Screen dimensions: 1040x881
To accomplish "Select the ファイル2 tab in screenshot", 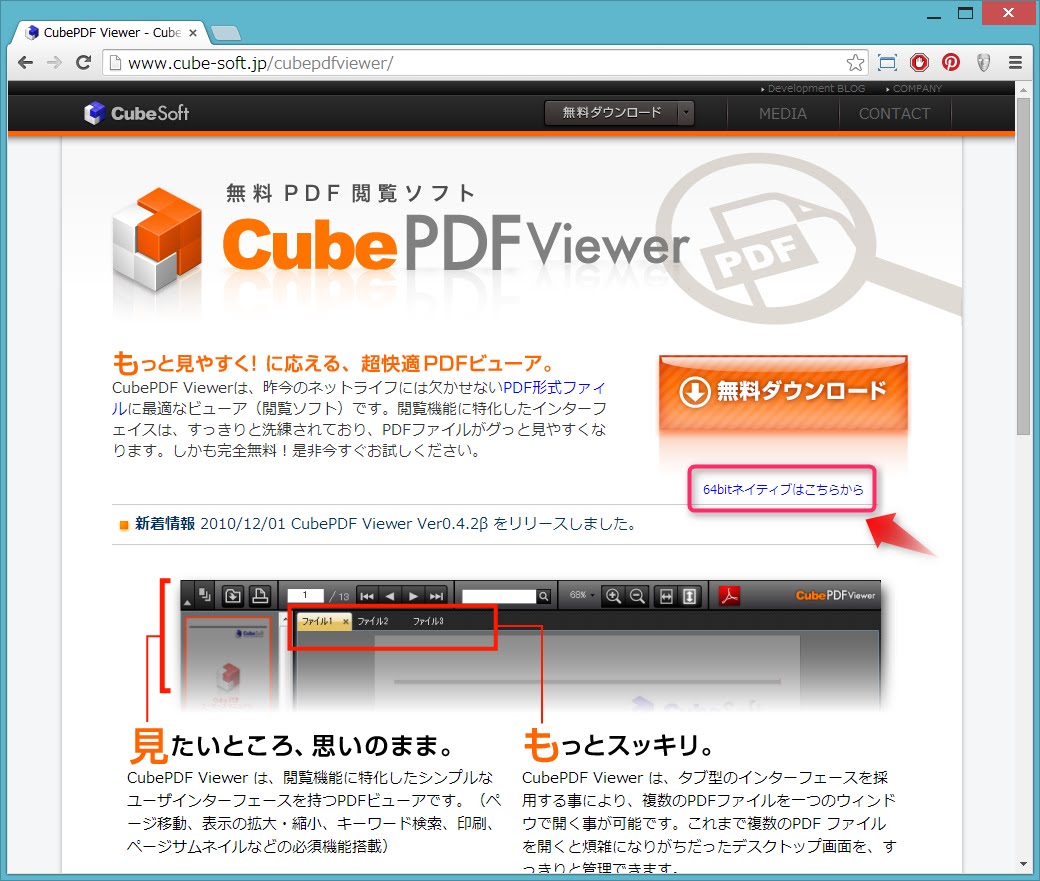I will (373, 621).
